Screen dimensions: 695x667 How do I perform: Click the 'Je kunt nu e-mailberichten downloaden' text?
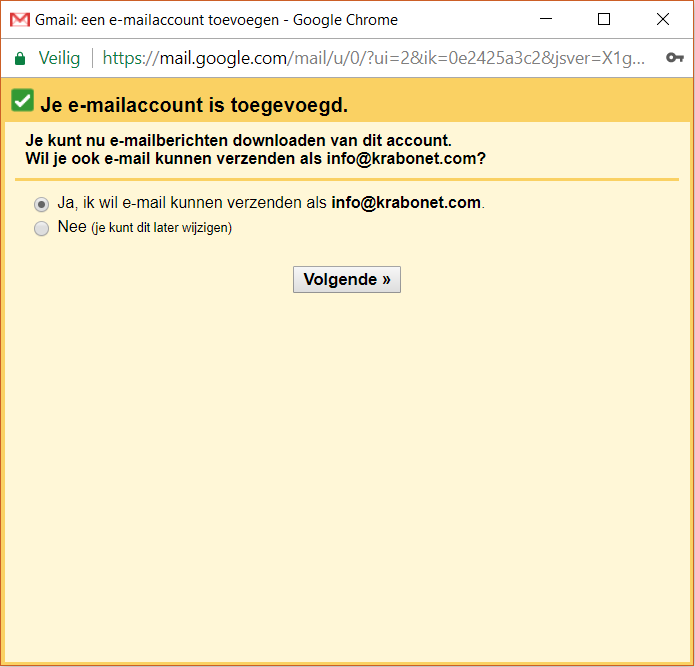tap(238, 140)
